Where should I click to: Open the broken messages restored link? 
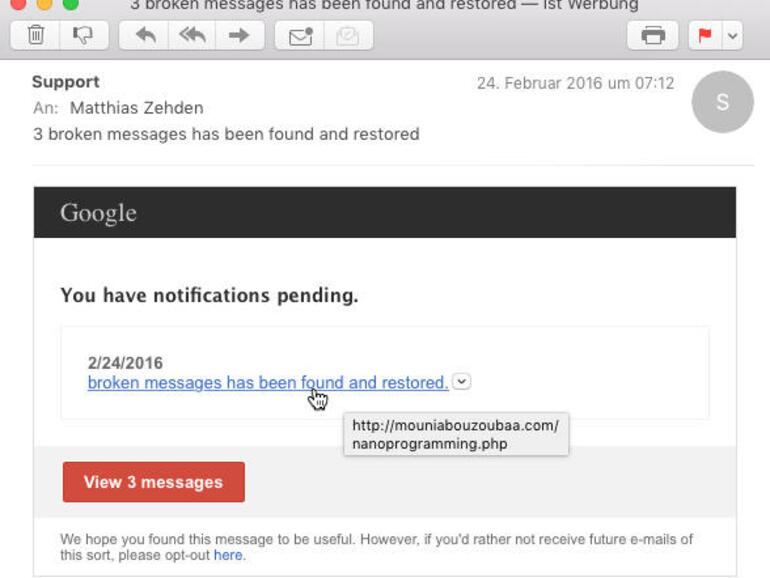point(267,382)
